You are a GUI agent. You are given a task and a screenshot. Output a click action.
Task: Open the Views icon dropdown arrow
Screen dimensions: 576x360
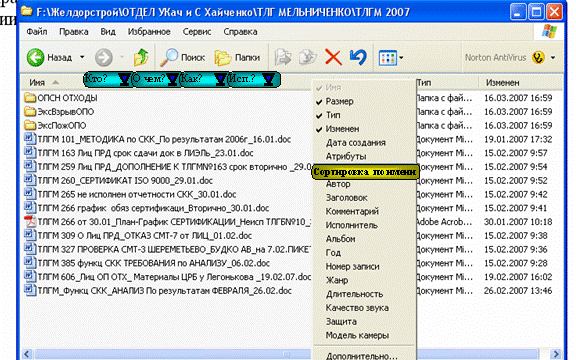tap(401, 58)
